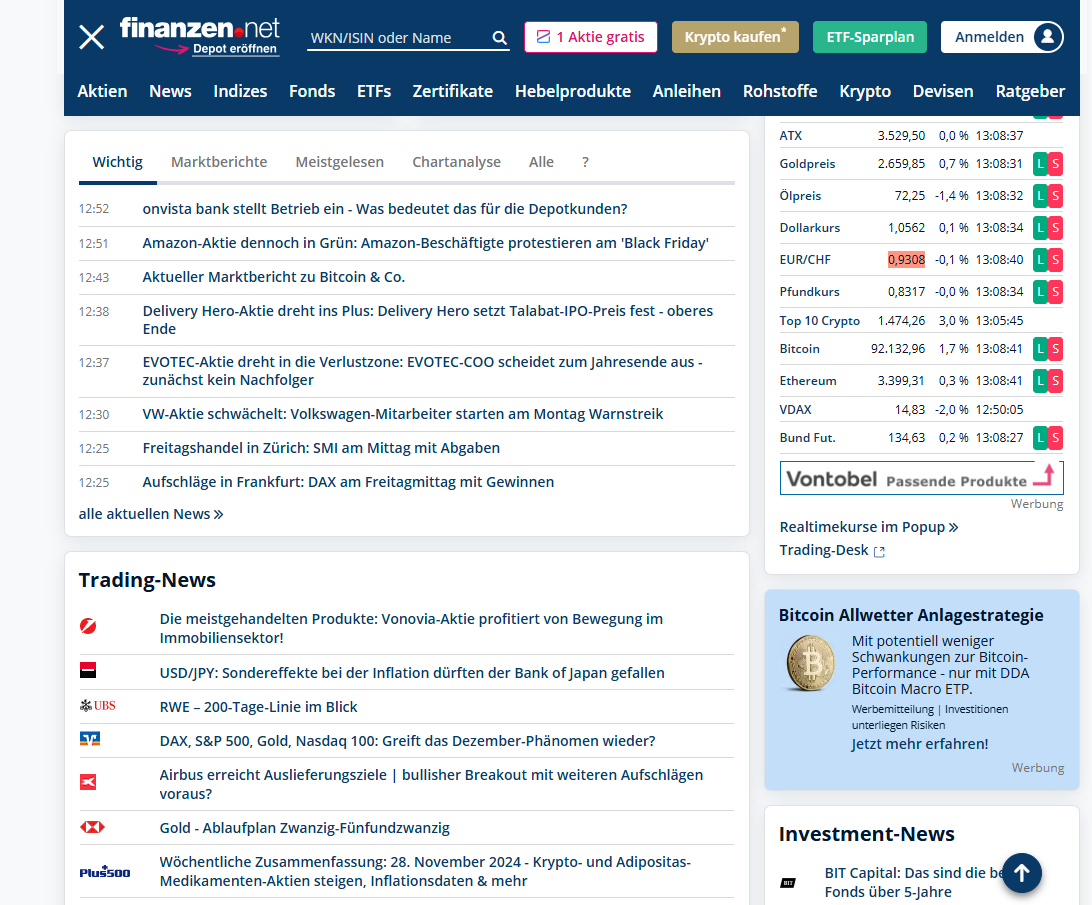This screenshot has height=905, width=1092.
Task: Open BIT Capital investment news article
Action: (x=914, y=882)
